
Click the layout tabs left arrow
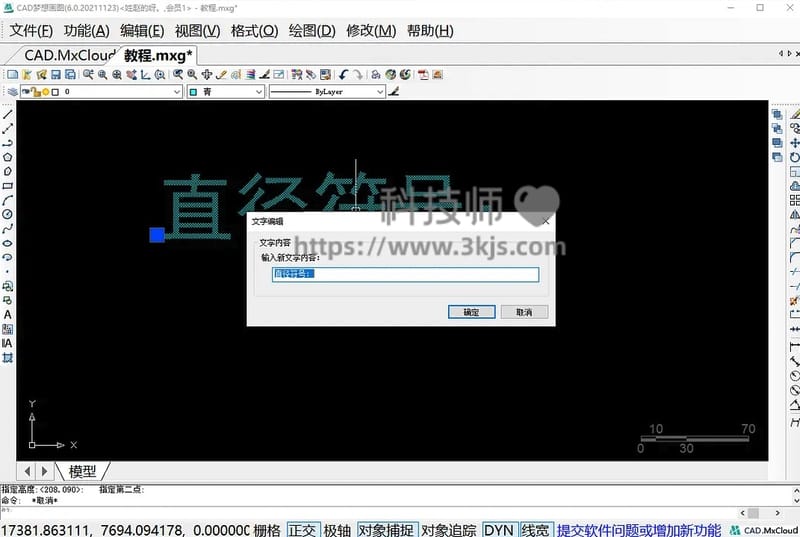[x=28, y=471]
